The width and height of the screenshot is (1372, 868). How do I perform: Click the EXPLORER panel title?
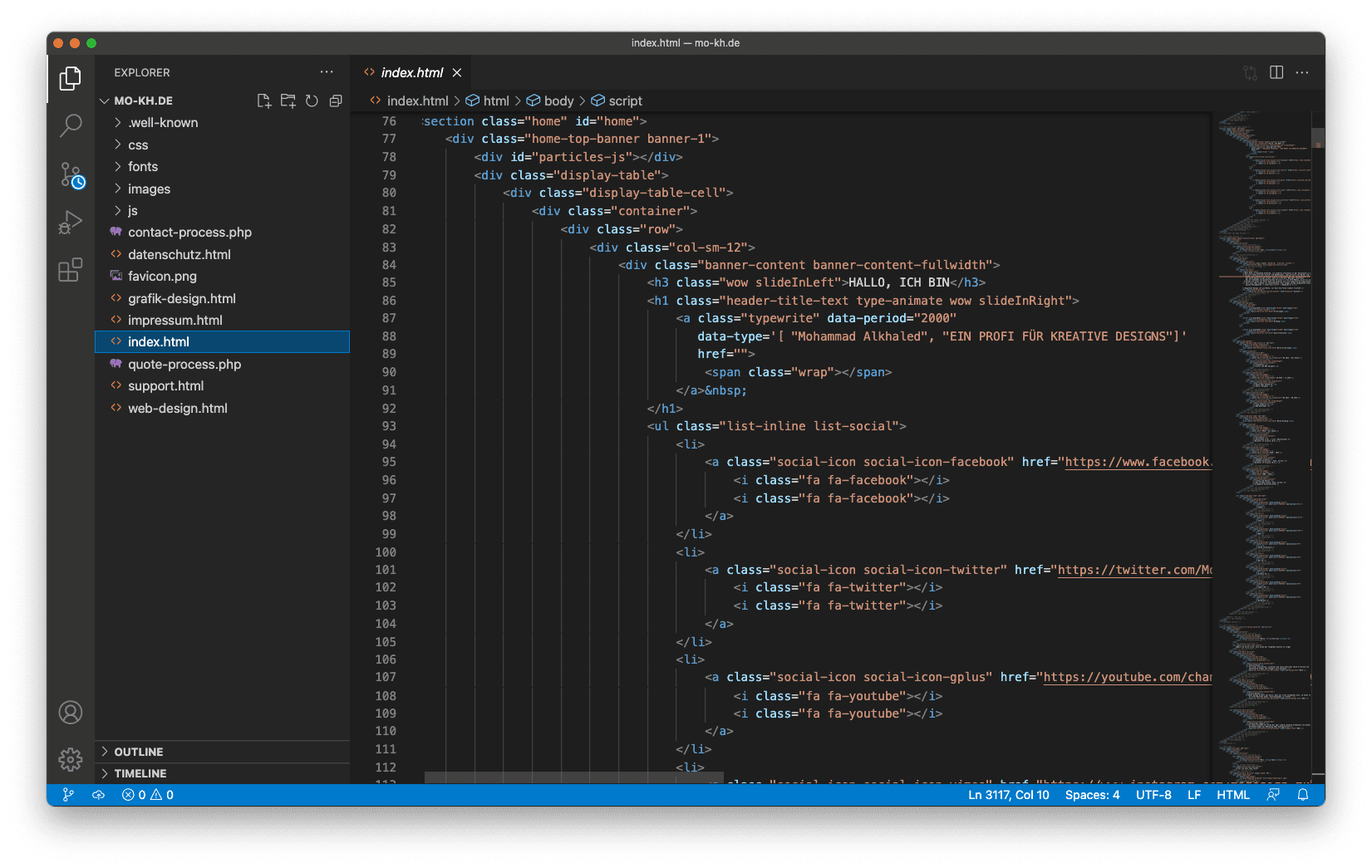pos(142,73)
